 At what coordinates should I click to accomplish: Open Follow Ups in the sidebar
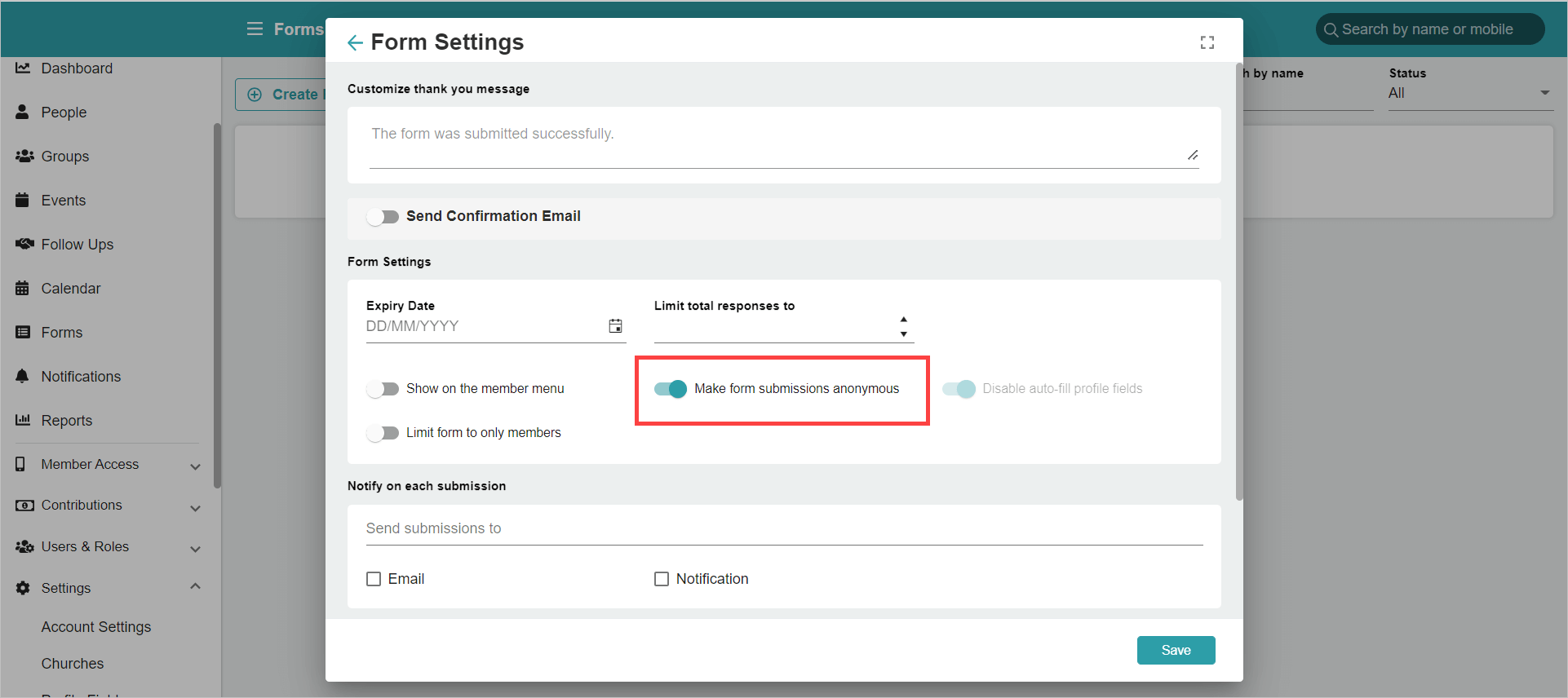(x=78, y=245)
